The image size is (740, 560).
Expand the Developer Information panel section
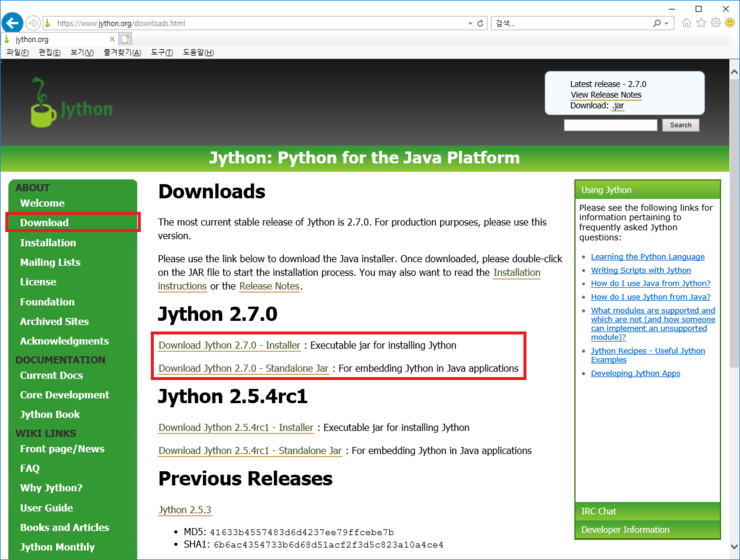pos(647,530)
